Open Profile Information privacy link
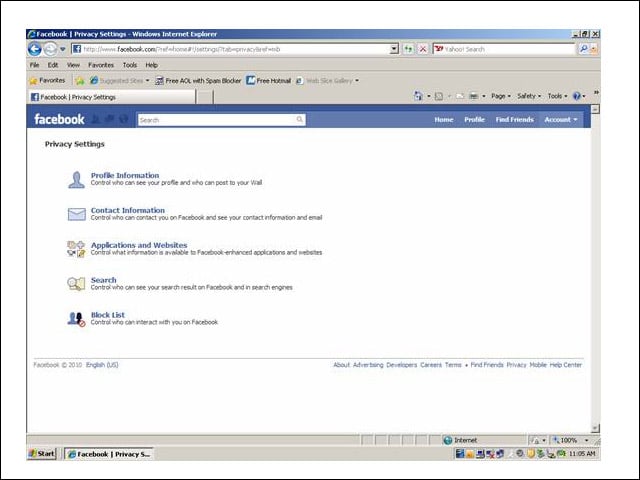The height and width of the screenshot is (480, 640). 125,176
